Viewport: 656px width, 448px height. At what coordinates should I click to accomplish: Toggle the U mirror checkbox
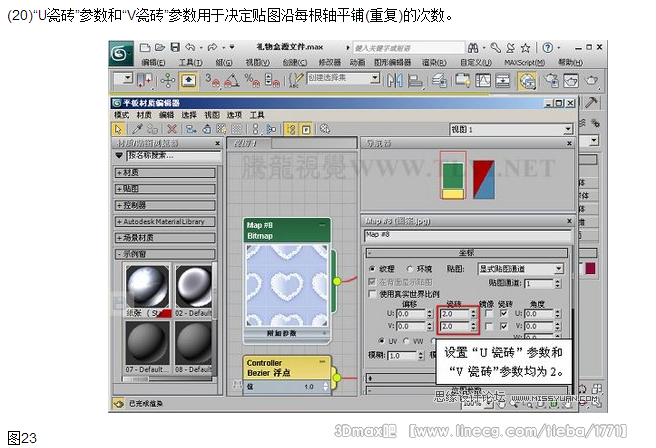point(488,313)
